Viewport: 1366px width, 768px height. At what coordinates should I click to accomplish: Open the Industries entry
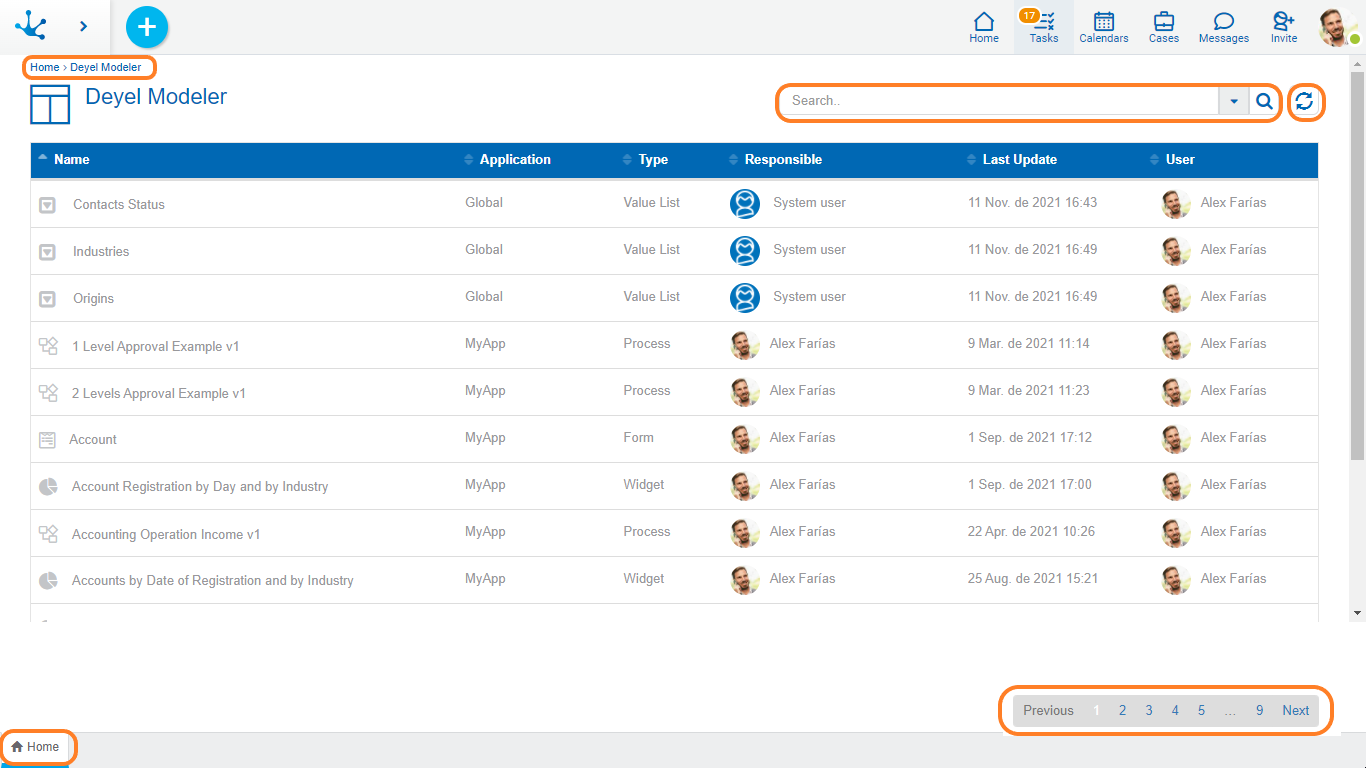(101, 252)
